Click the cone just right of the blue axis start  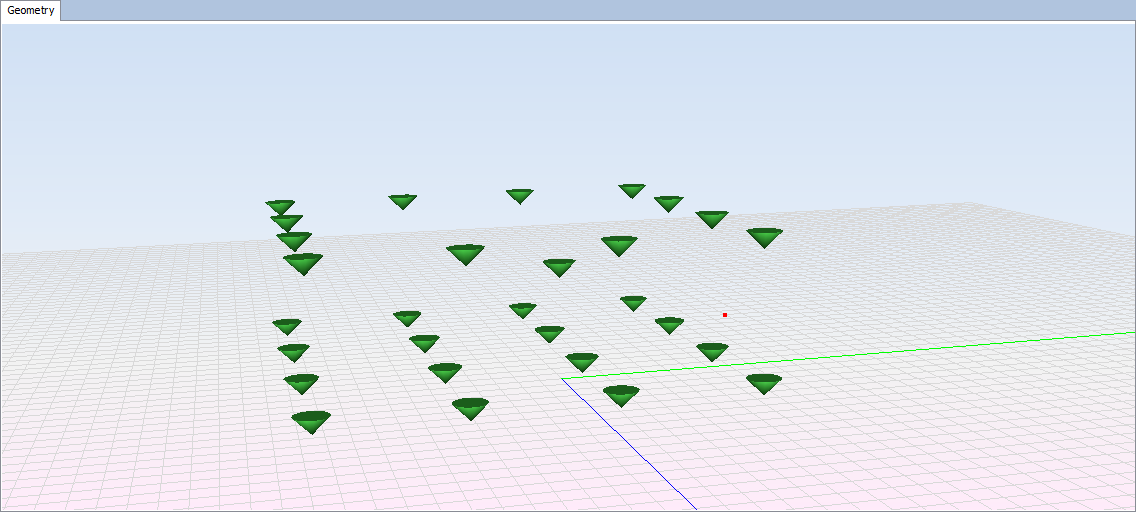point(620,395)
